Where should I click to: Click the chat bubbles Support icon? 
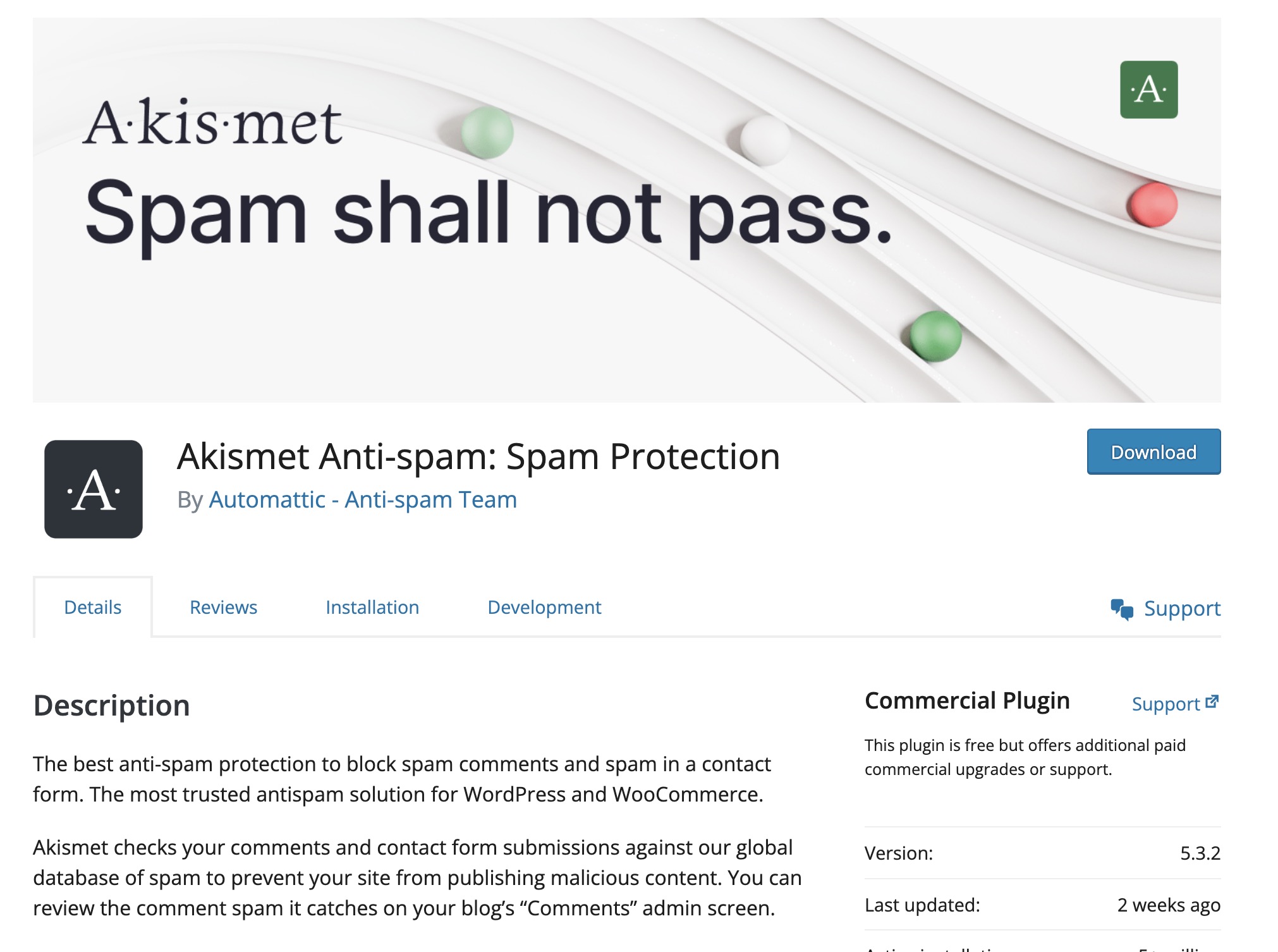tap(1122, 609)
